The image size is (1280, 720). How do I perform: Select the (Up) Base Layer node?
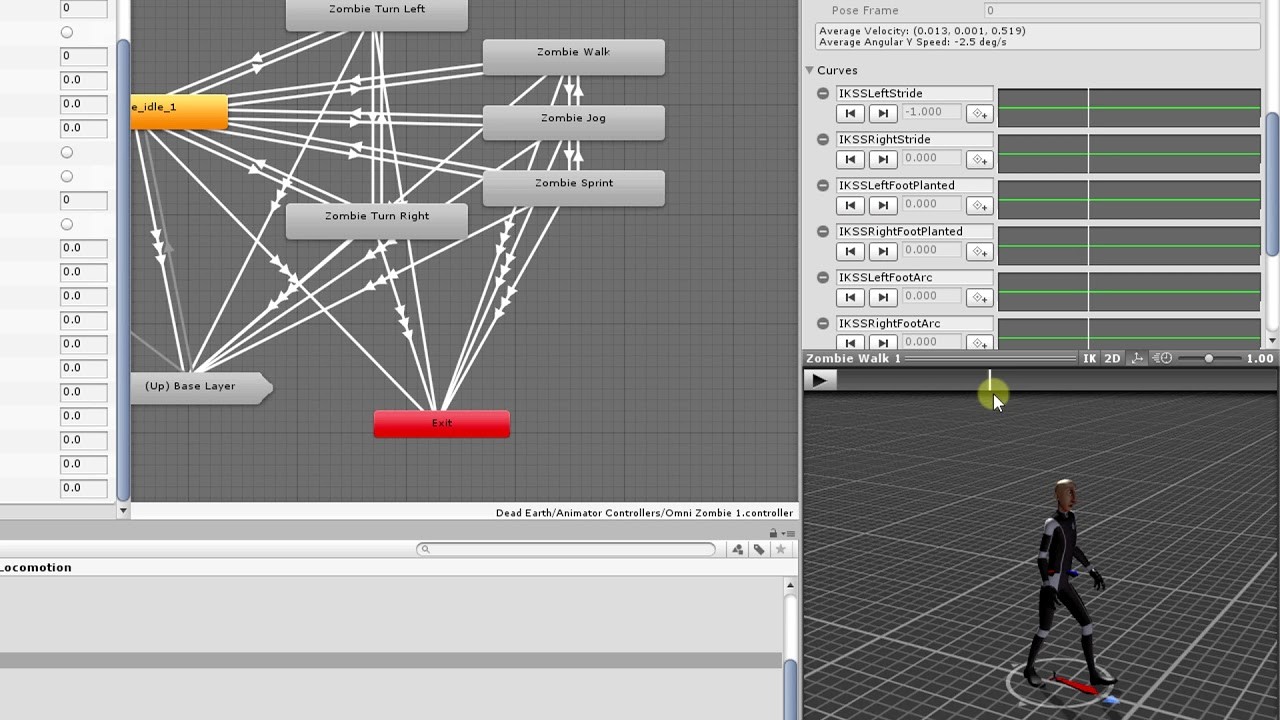click(201, 387)
